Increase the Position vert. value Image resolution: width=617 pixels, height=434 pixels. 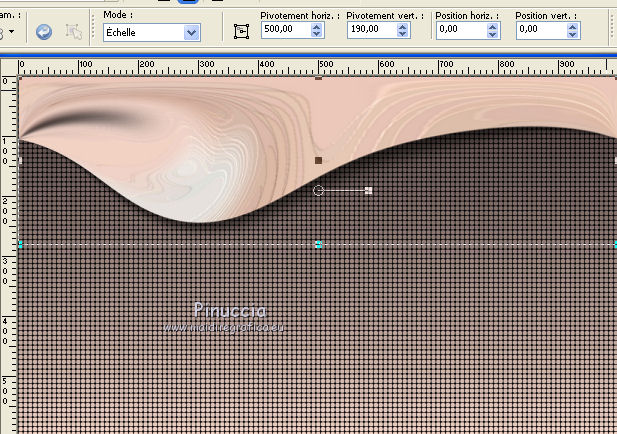tap(573, 27)
